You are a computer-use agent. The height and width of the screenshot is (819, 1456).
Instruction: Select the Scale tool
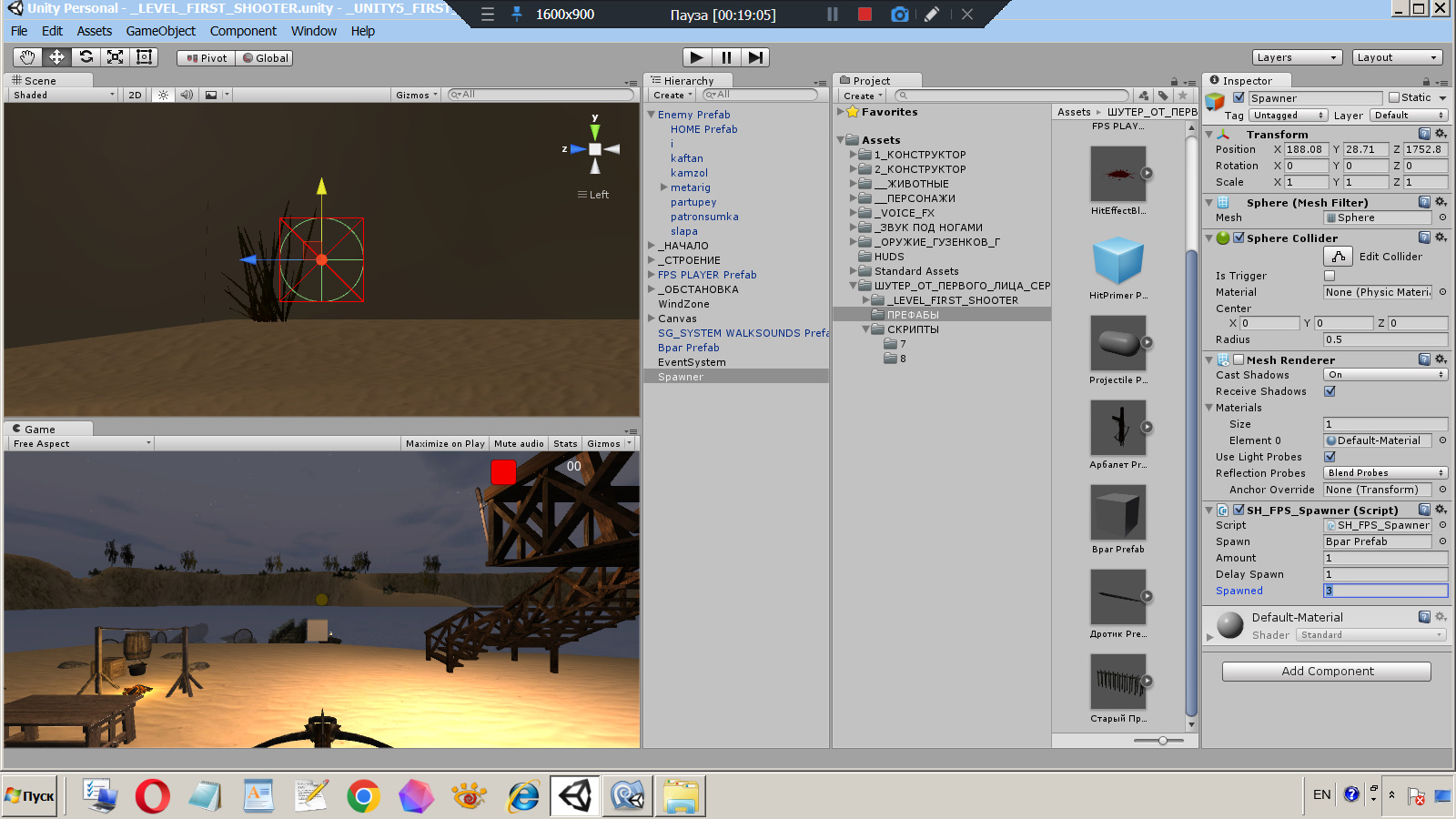pos(115,57)
